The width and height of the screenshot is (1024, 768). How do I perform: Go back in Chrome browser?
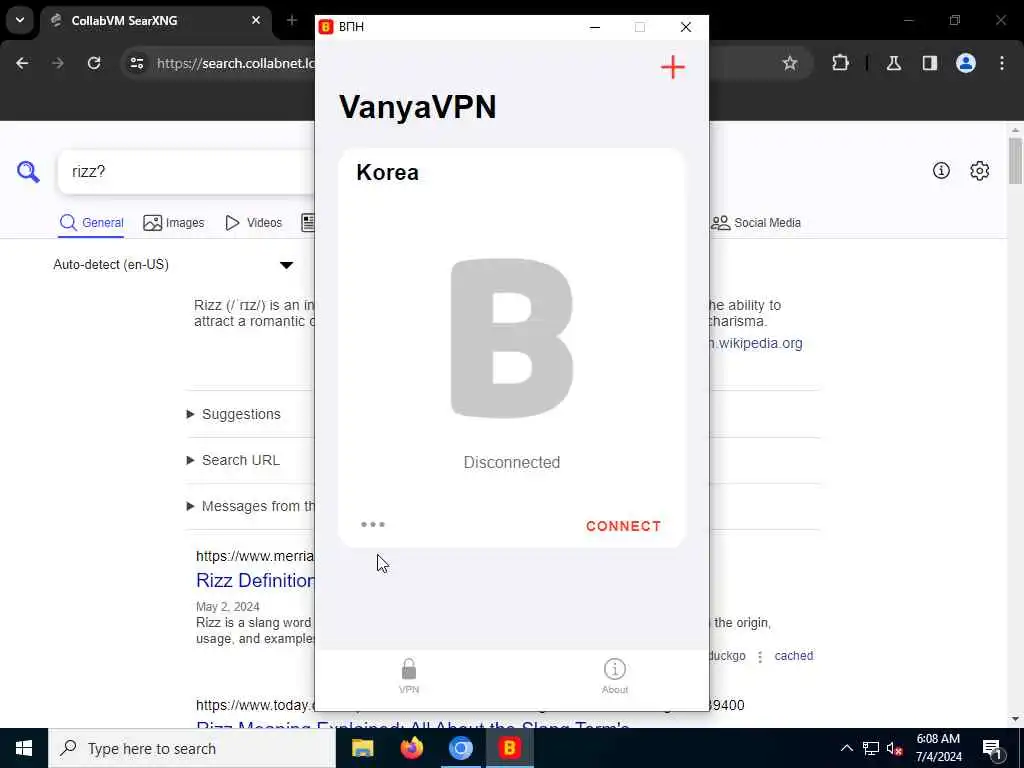click(22, 63)
